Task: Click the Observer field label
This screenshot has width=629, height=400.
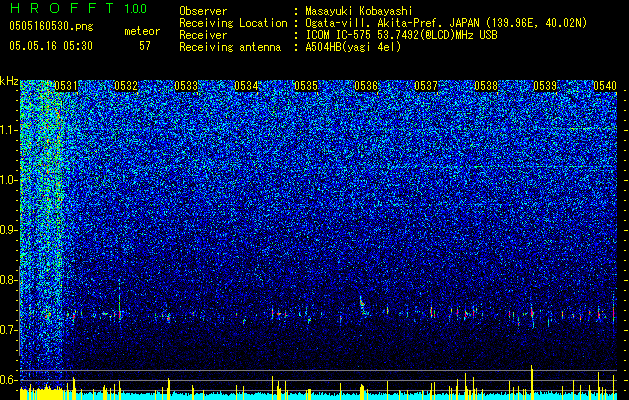Action: [x=203, y=11]
